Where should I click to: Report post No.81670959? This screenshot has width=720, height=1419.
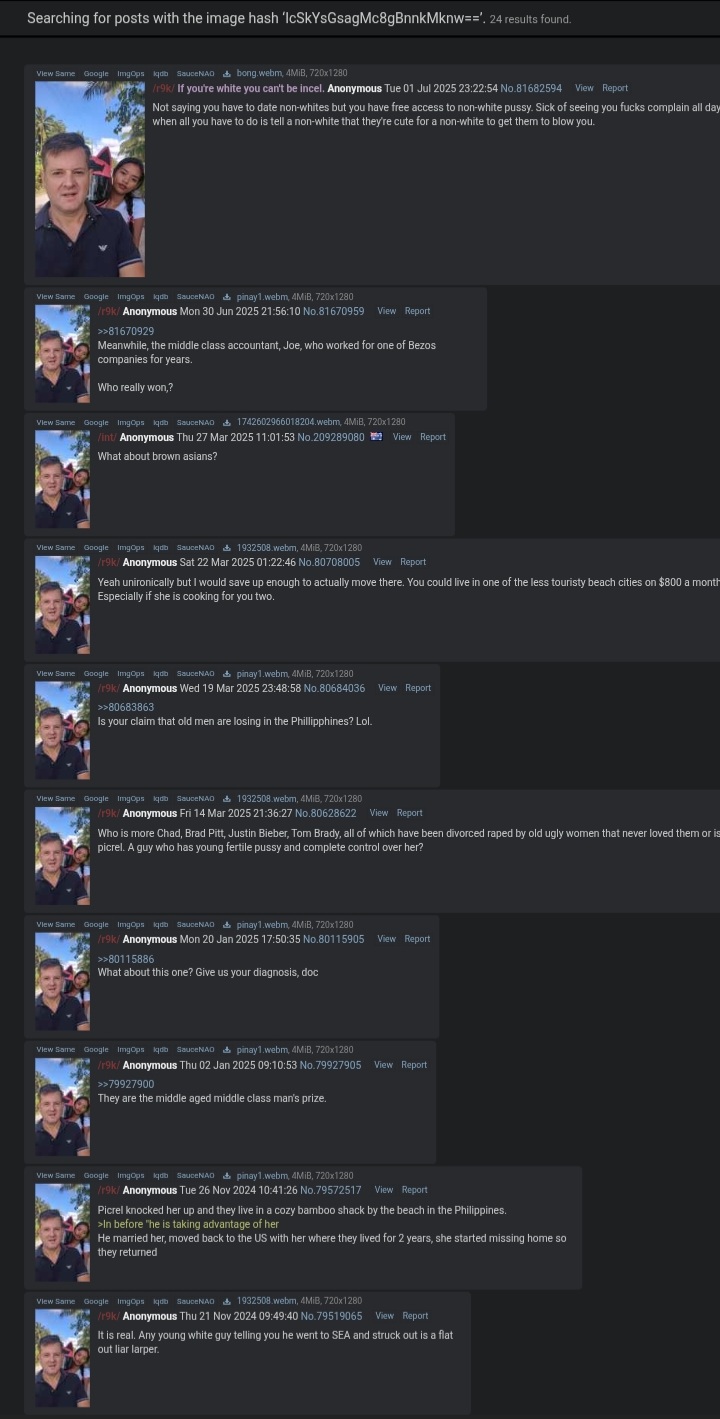[x=417, y=311]
